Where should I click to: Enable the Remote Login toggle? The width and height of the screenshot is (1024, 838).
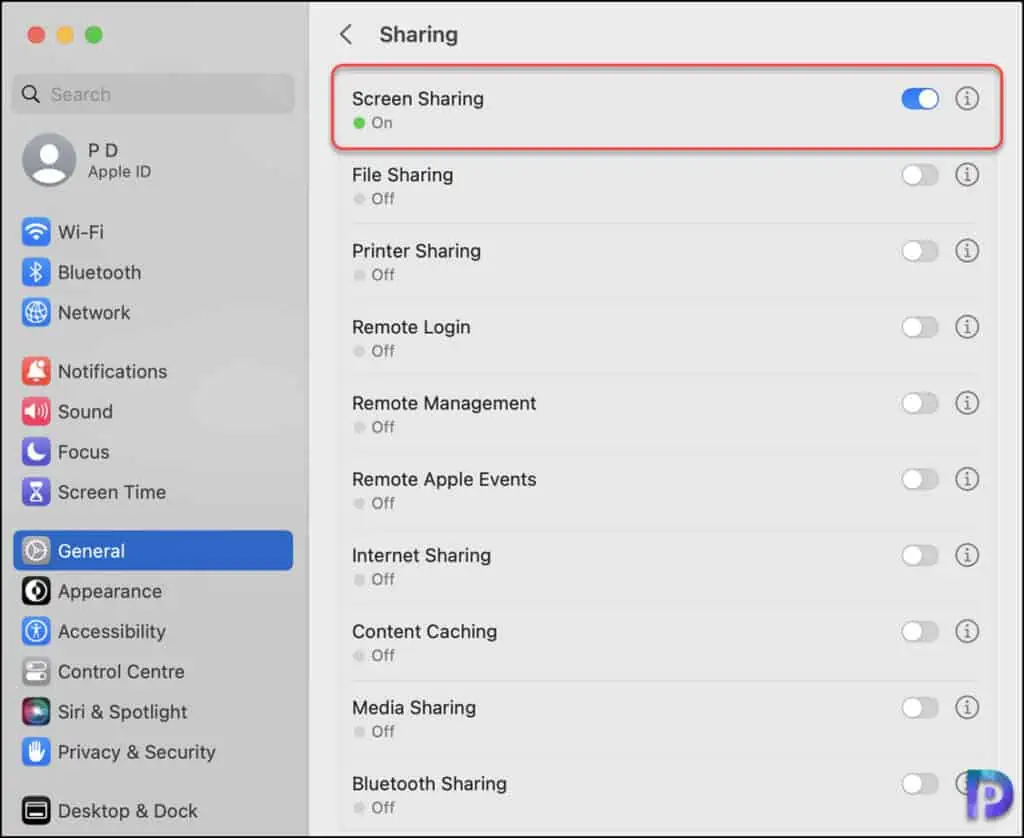pos(920,327)
